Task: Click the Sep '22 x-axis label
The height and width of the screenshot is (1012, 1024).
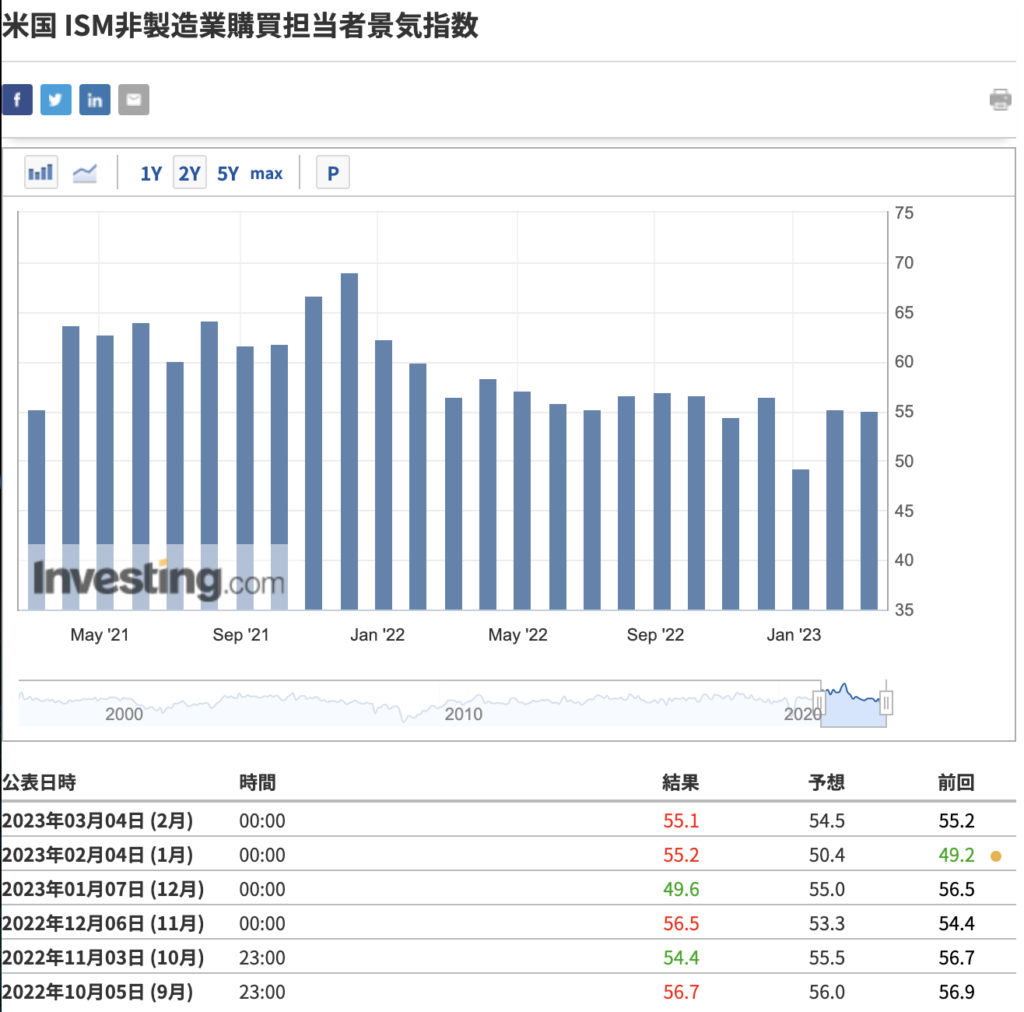Action: (655, 635)
